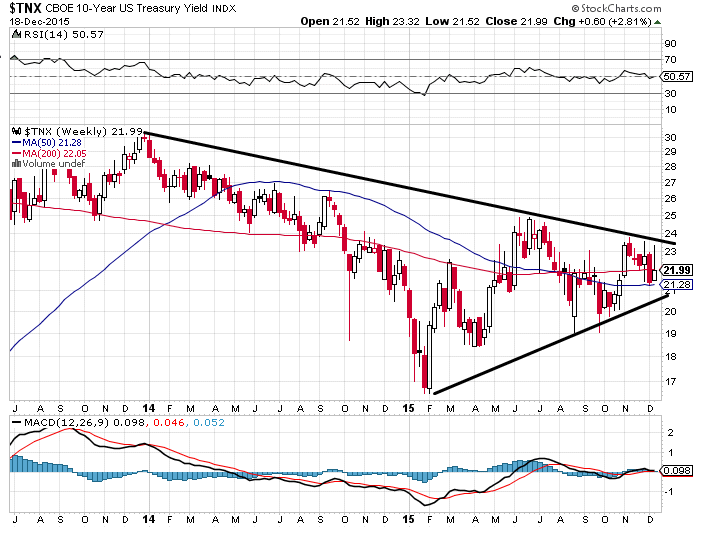Select the MA(200) 22.05 legend text
The height and width of the screenshot is (535, 727).
(54, 153)
